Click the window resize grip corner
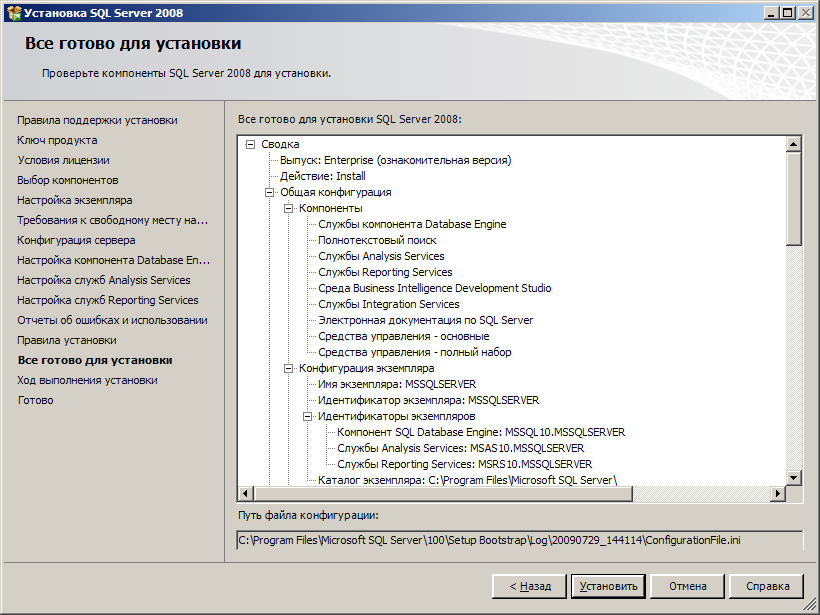The width and height of the screenshot is (820, 615). pos(810,606)
